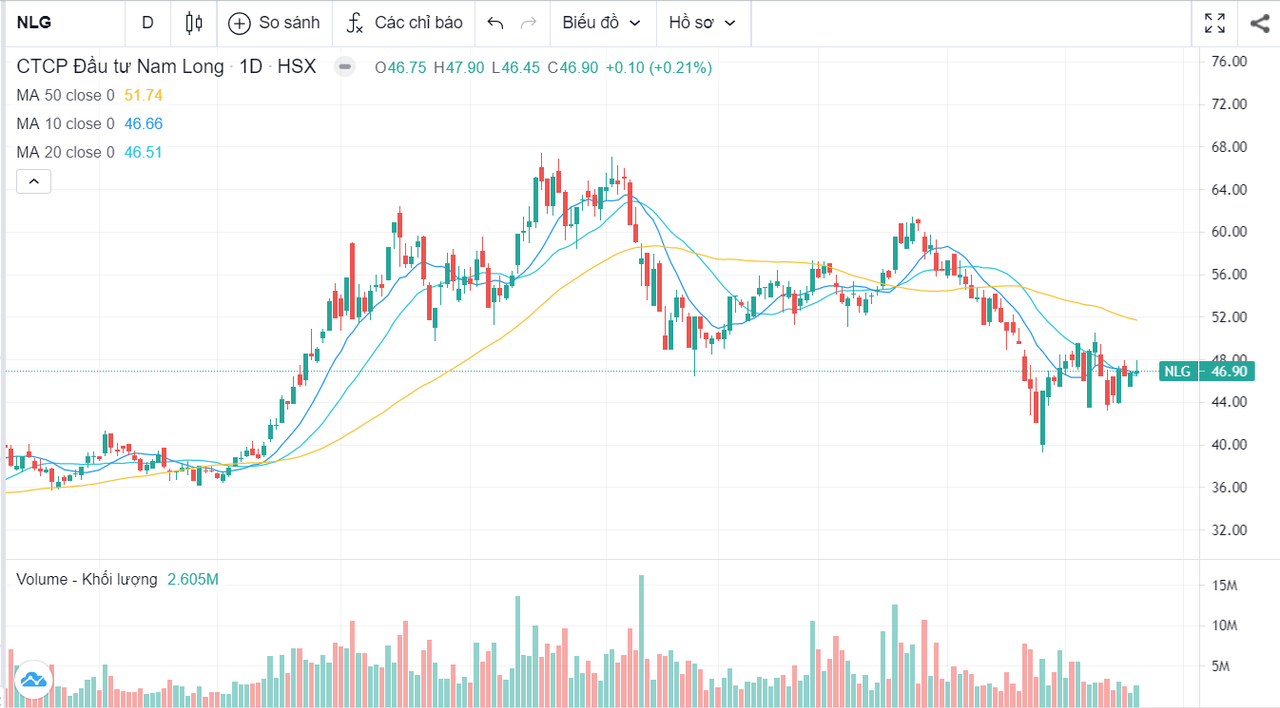
Task: Click the NLG symbol search field
Action: [64, 22]
